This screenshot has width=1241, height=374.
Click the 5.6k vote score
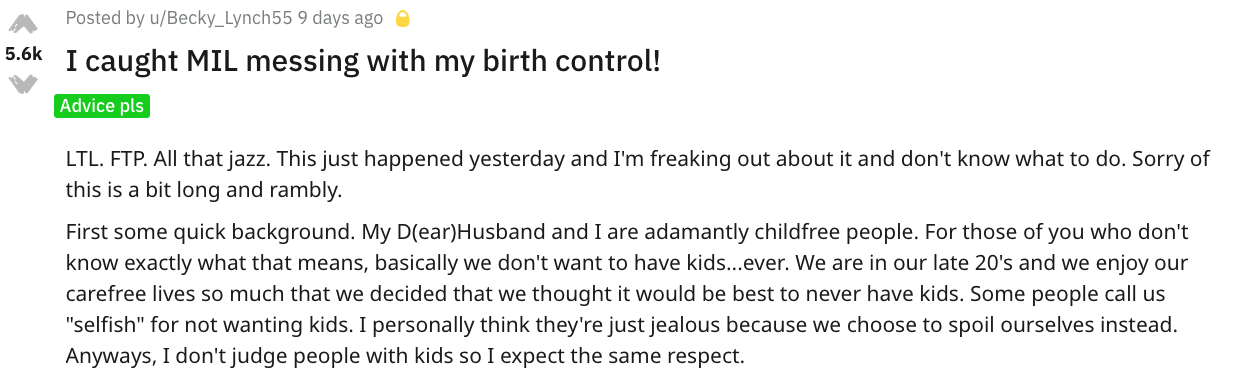[23, 55]
